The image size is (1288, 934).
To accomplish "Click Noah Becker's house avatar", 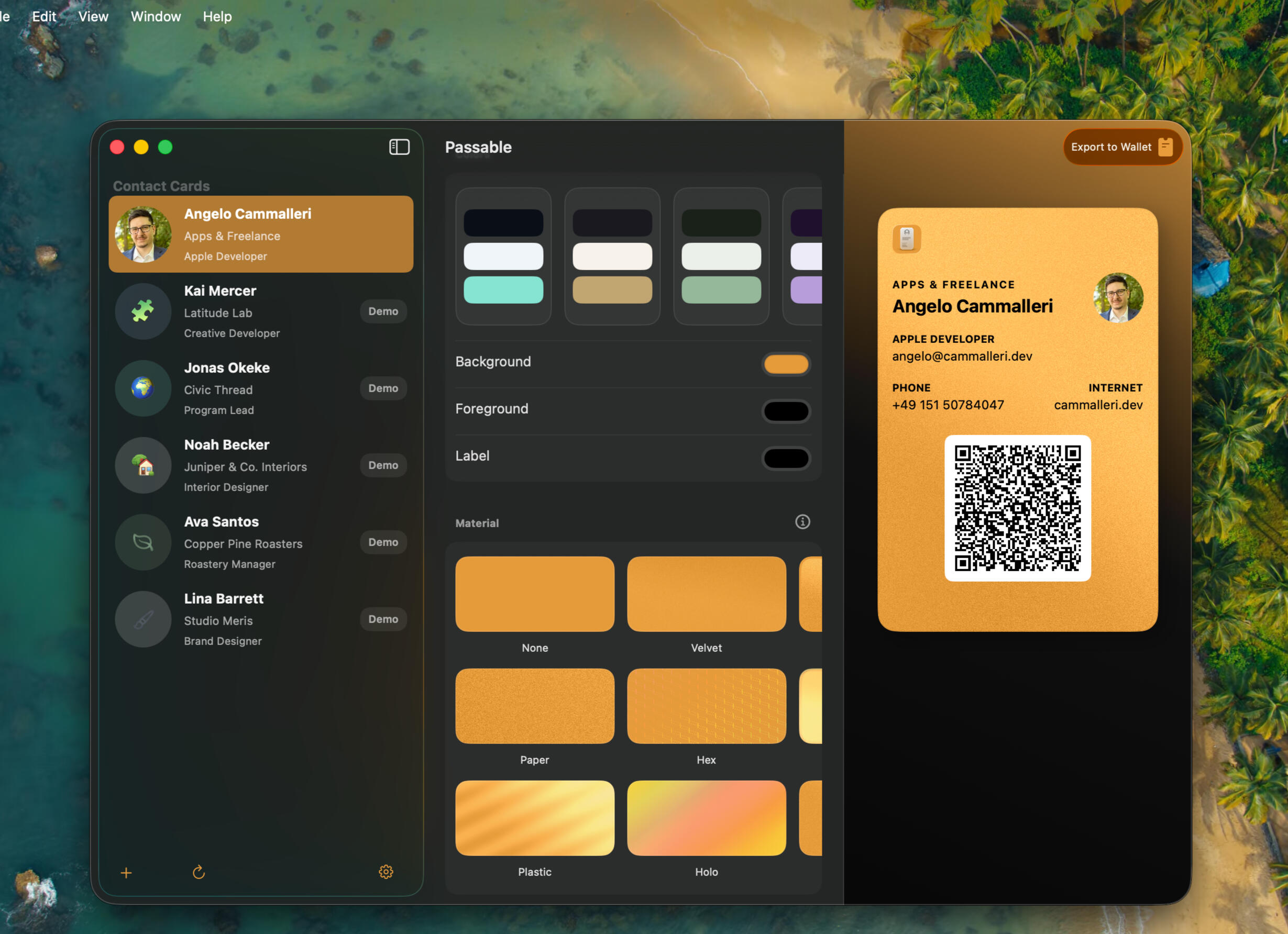I will (143, 465).
